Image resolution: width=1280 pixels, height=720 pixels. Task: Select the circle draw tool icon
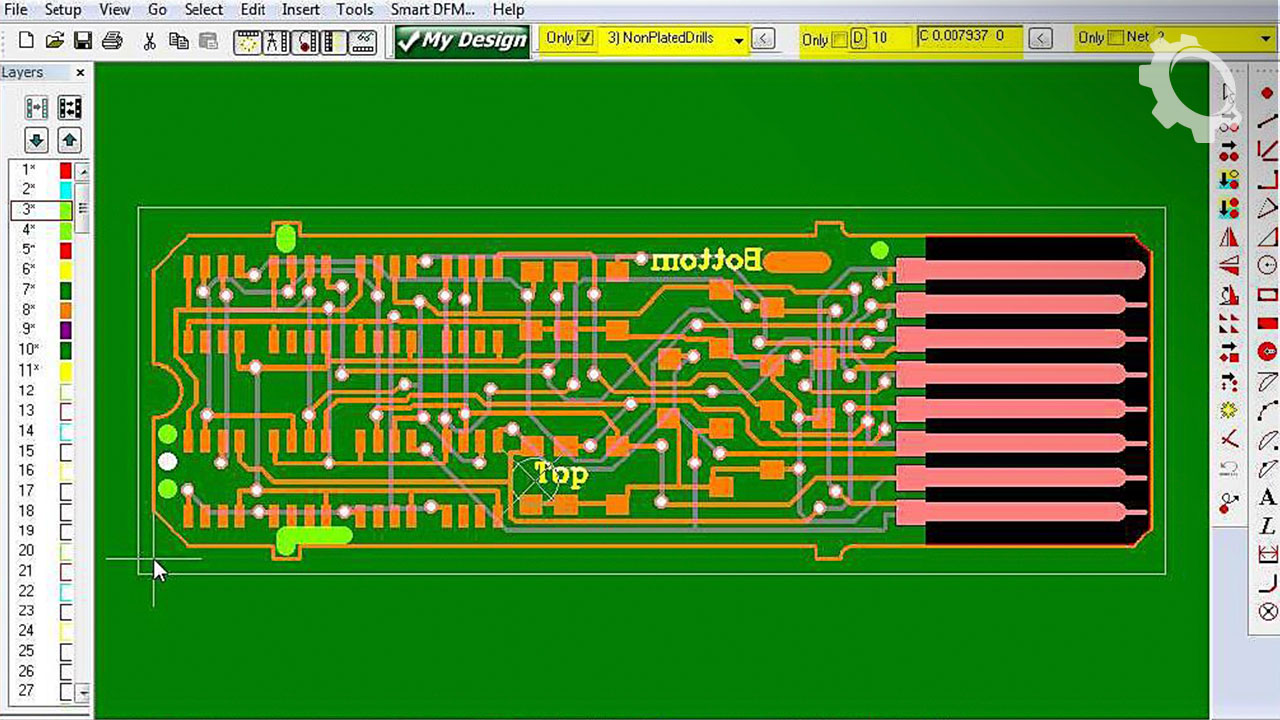point(1267,265)
